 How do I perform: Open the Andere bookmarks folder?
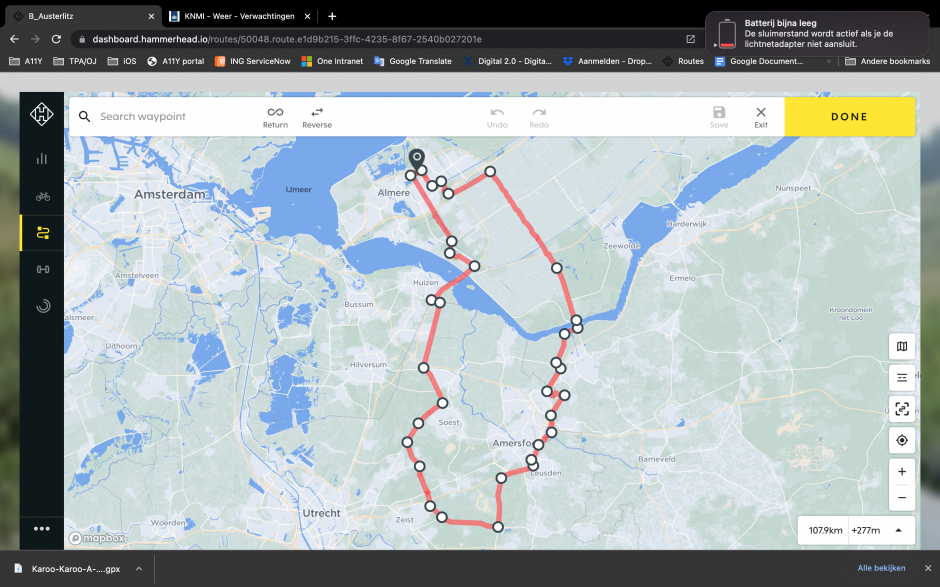pos(887,61)
